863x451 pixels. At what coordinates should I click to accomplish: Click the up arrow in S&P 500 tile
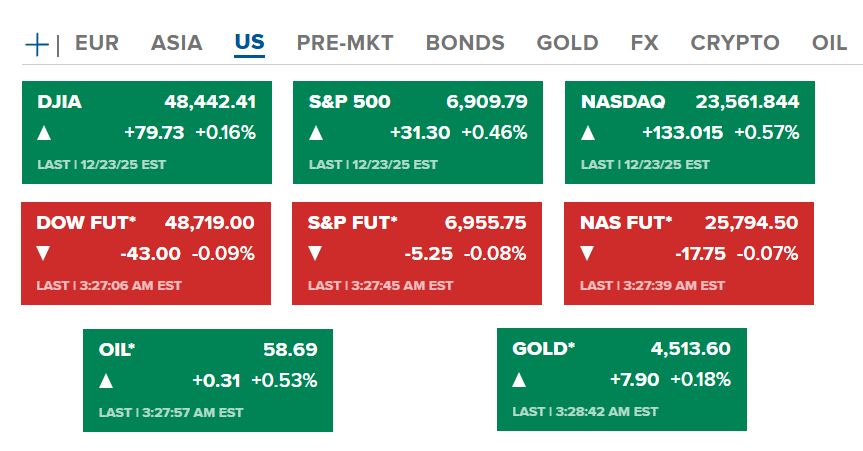tap(316, 133)
